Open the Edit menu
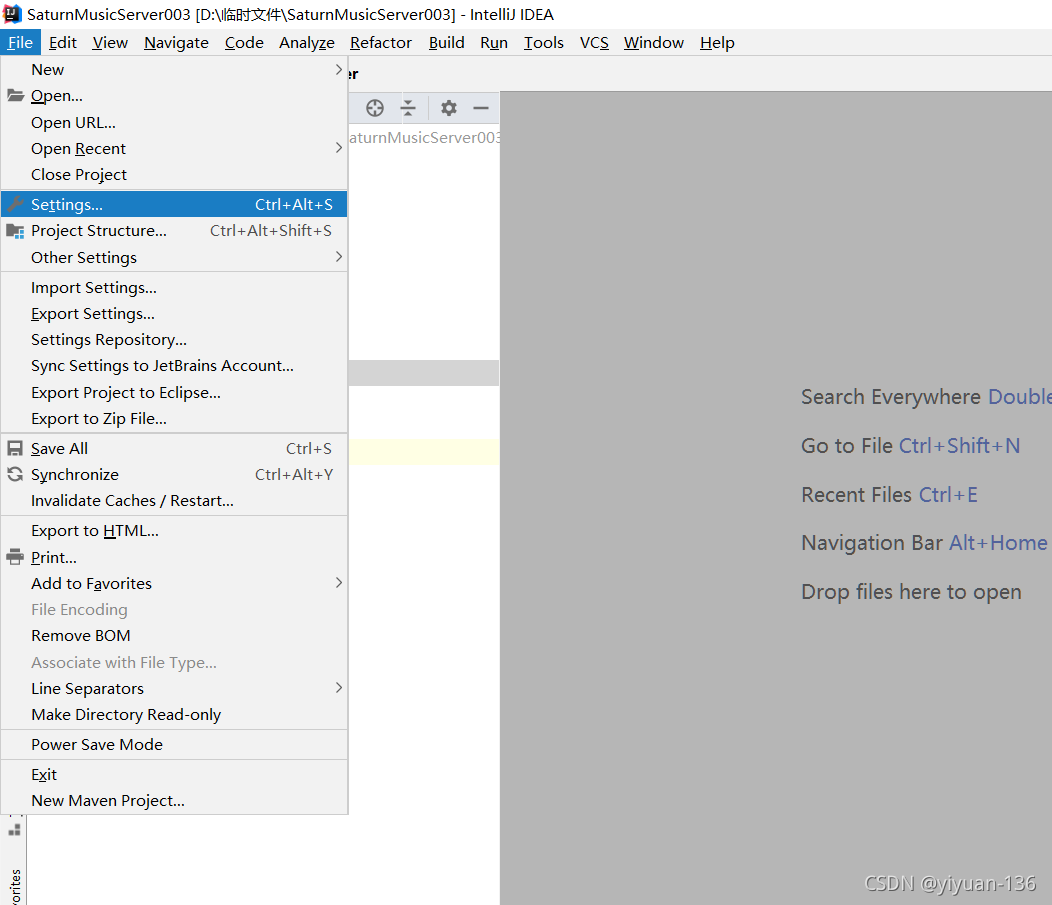 [x=62, y=42]
